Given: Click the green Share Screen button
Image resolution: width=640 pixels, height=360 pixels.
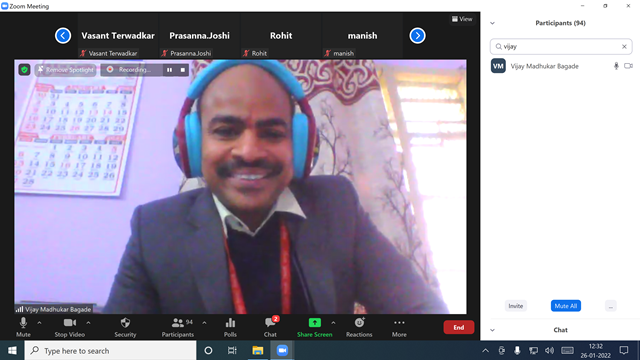Looking at the screenshot, I should pyautogui.click(x=314, y=327).
